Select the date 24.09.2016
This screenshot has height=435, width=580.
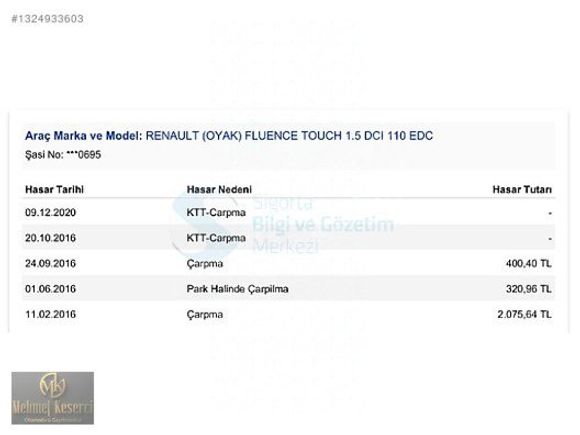click(50, 263)
